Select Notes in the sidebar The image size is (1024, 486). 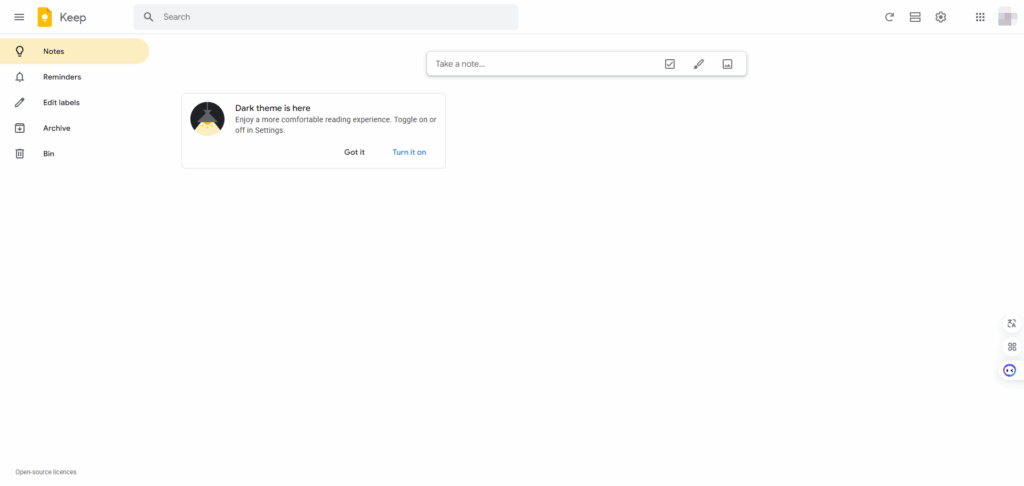(x=74, y=51)
